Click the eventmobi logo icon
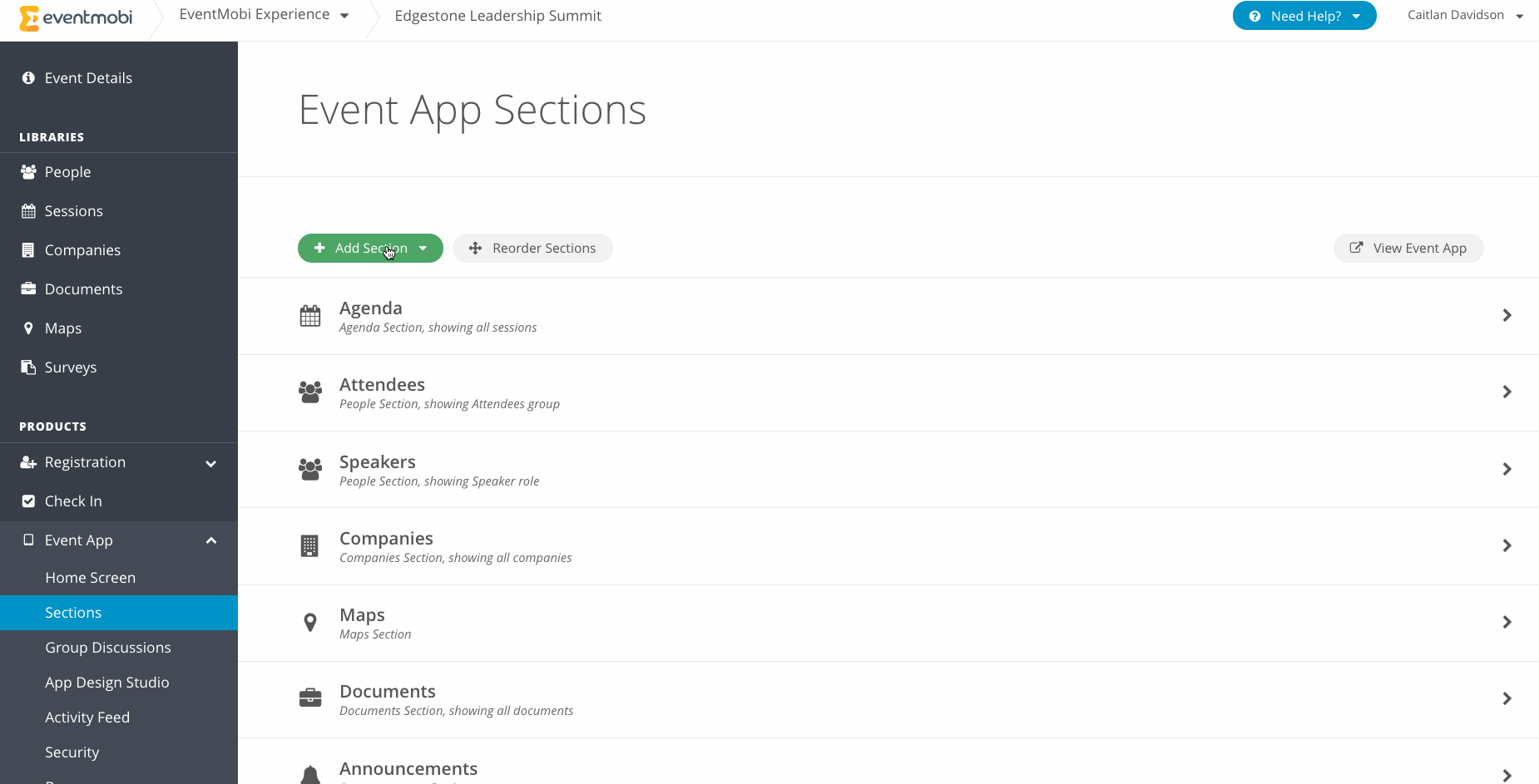Screen dimensions: 1539x784 [x=29, y=17]
